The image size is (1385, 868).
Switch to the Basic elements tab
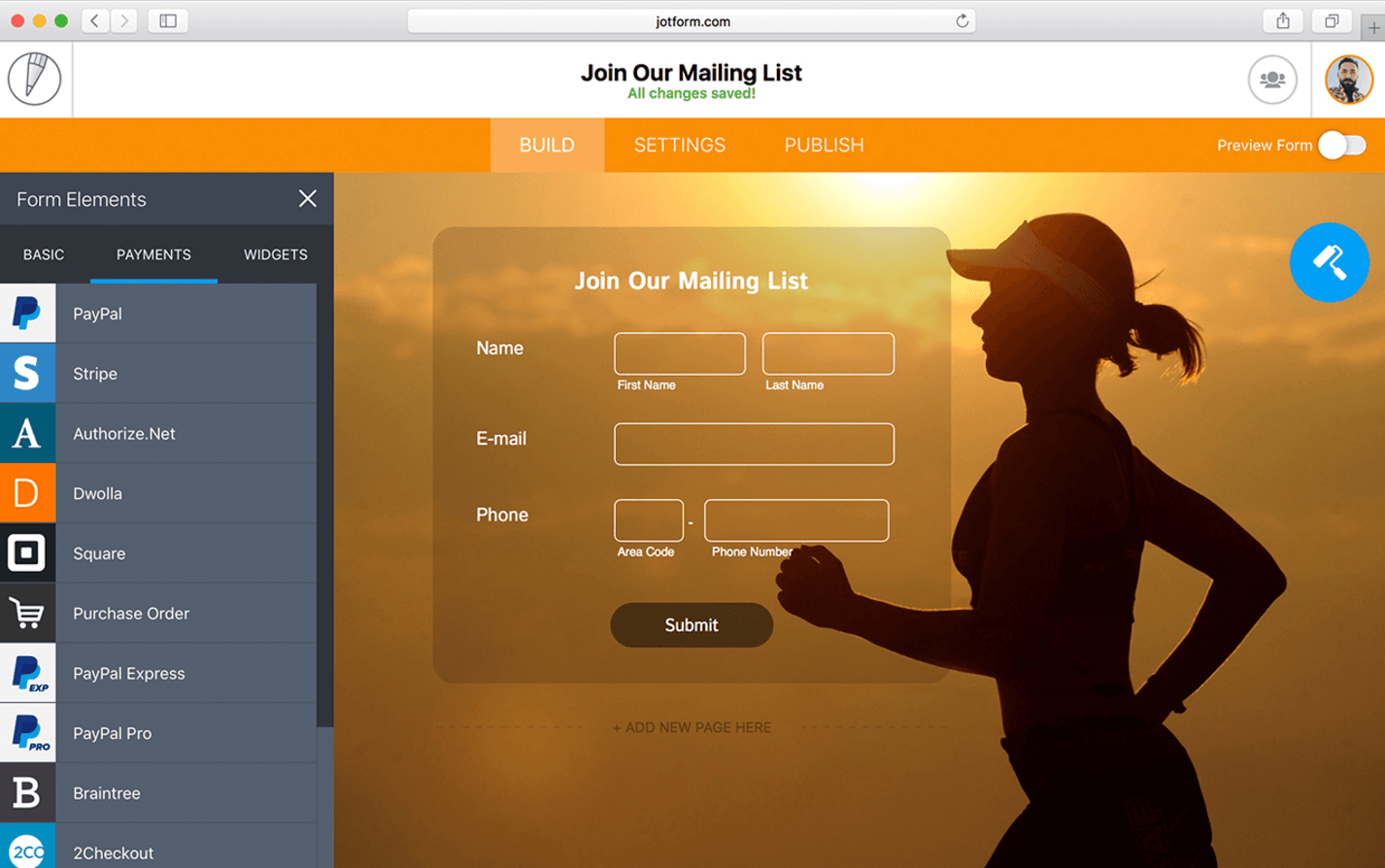(x=44, y=254)
